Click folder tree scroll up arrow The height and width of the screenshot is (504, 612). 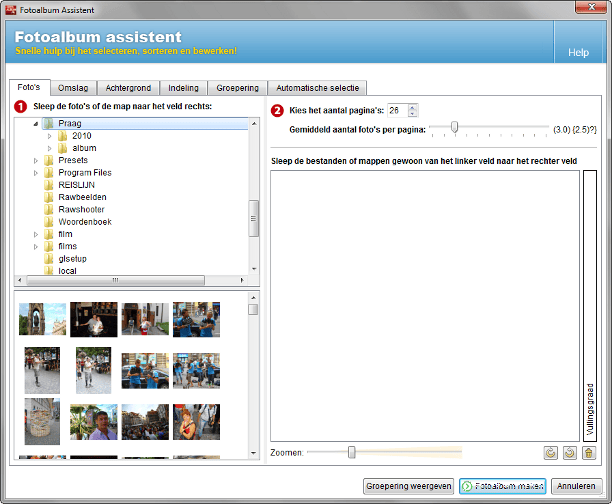254,123
